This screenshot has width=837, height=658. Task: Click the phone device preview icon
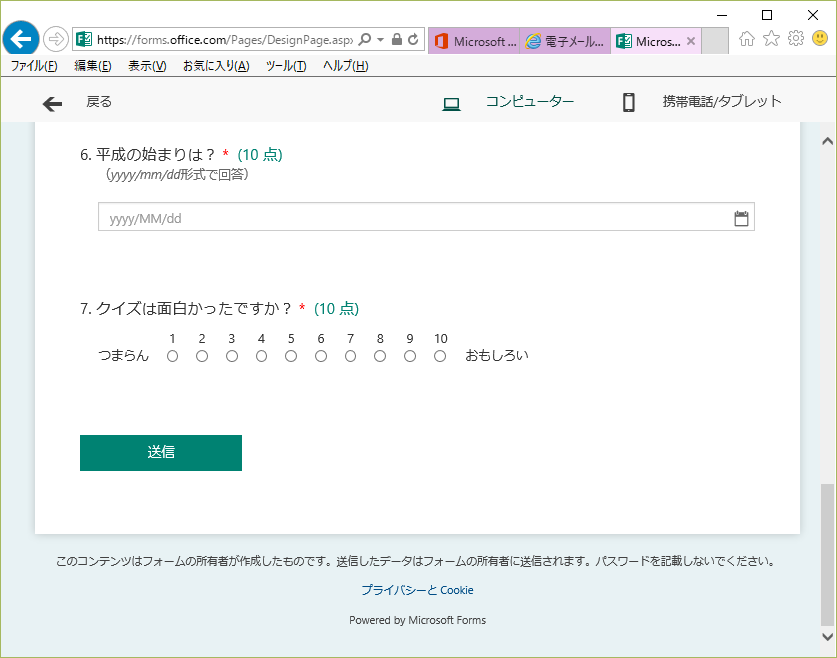tap(629, 102)
